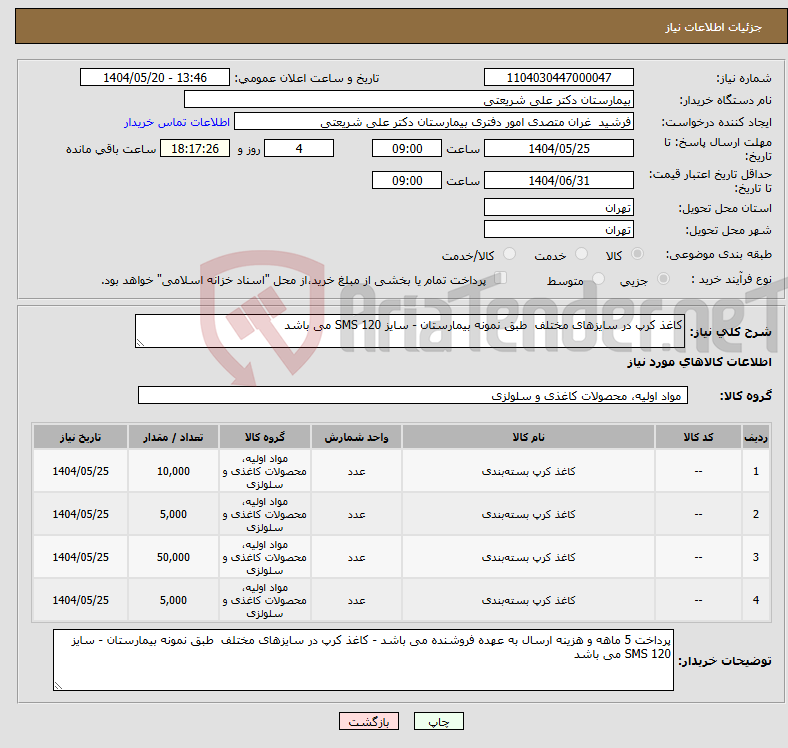Toggle the اسناد خزانه اسلامی payment checkbox

click(501, 277)
